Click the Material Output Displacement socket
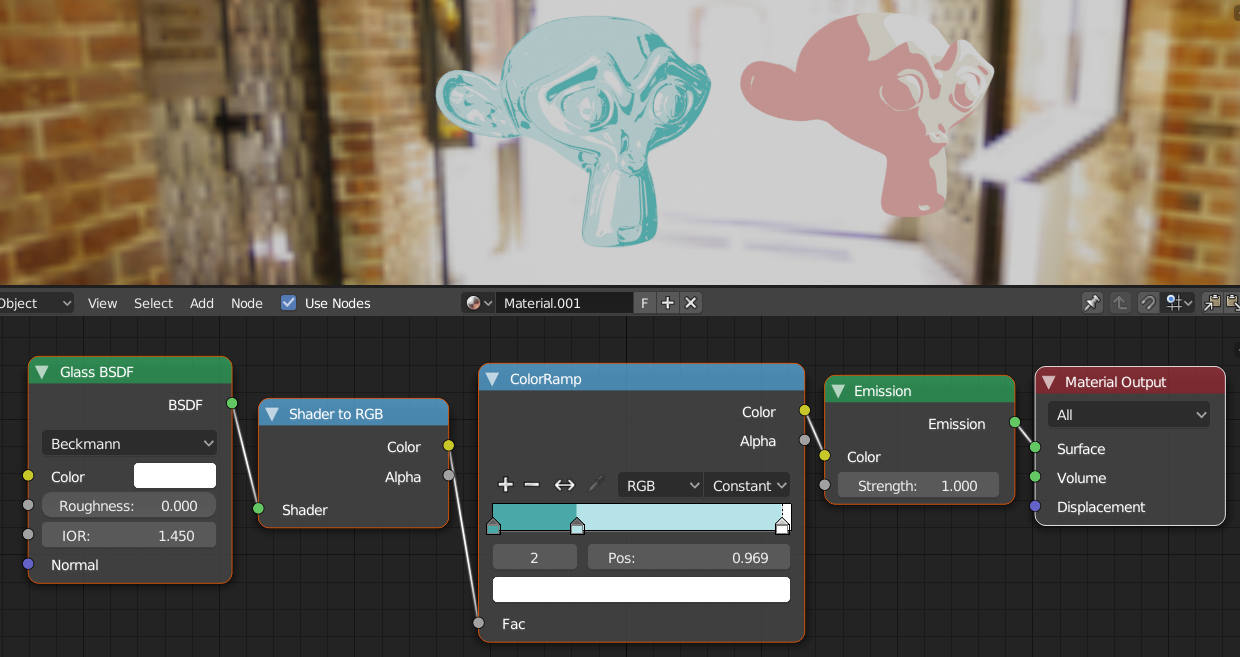 (x=1035, y=506)
